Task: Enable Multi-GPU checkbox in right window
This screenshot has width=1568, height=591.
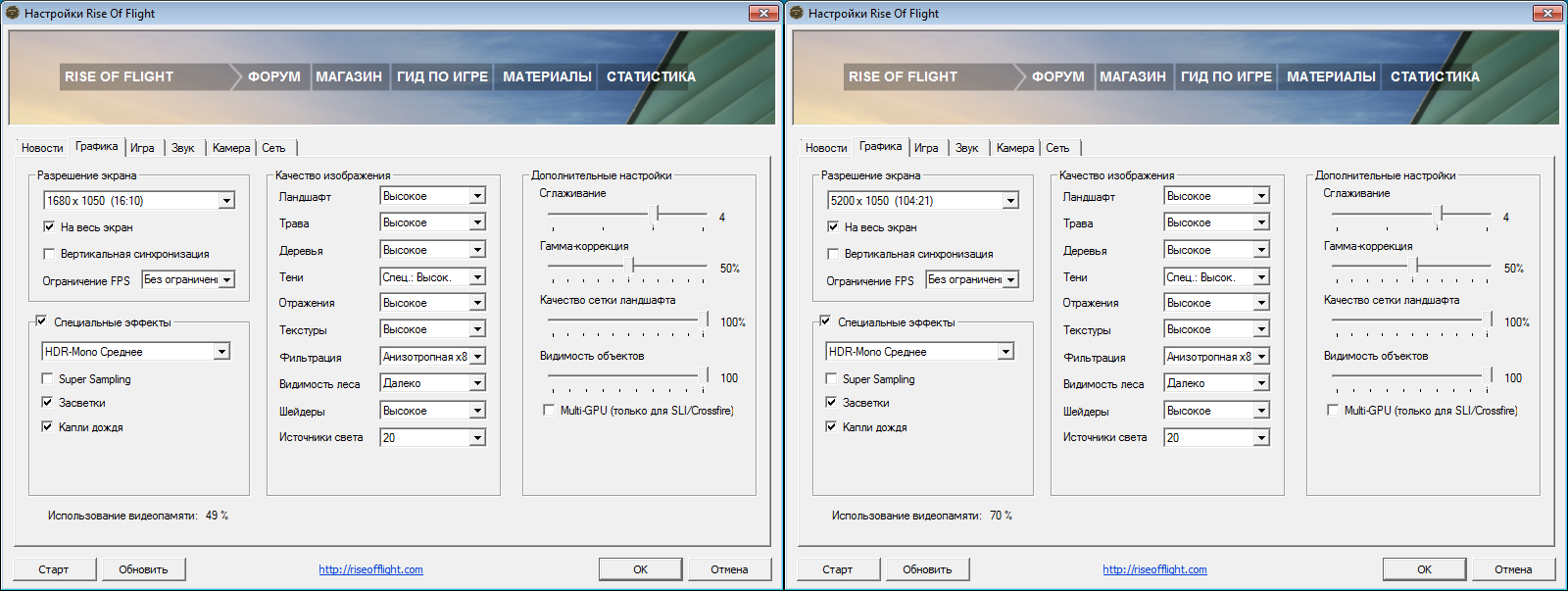Action: tap(1333, 410)
